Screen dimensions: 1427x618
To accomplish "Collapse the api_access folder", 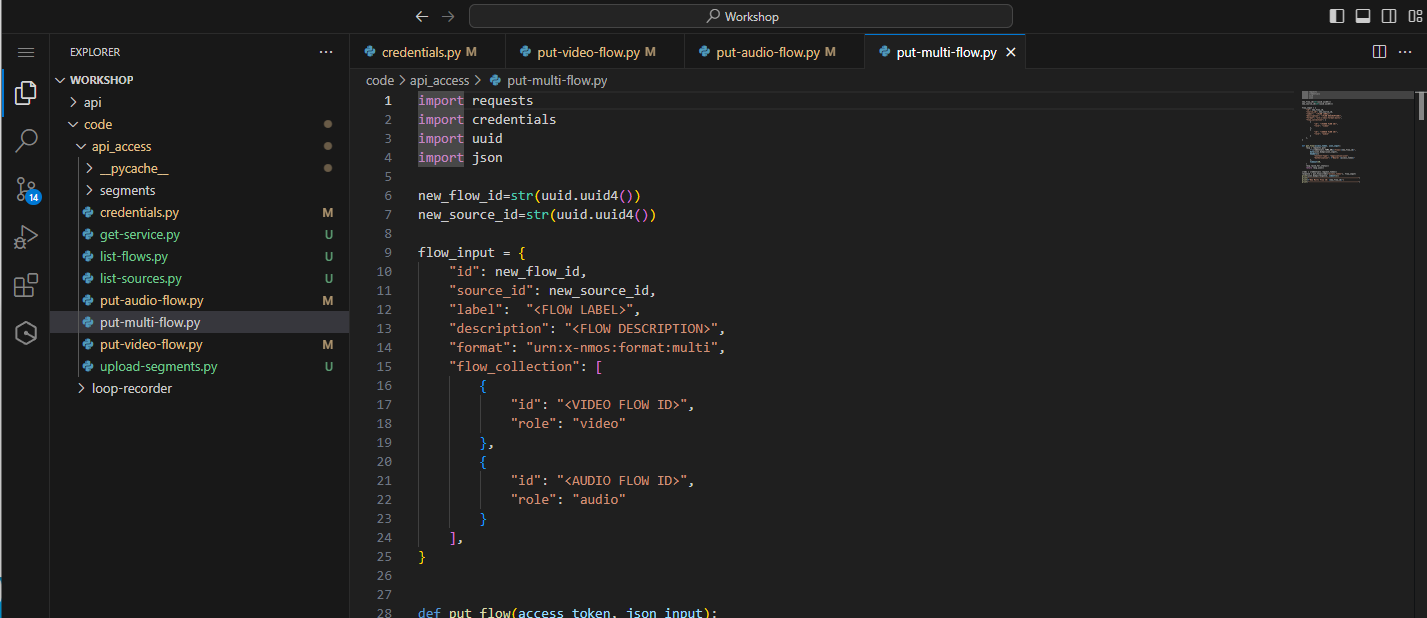I will point(200,146).
